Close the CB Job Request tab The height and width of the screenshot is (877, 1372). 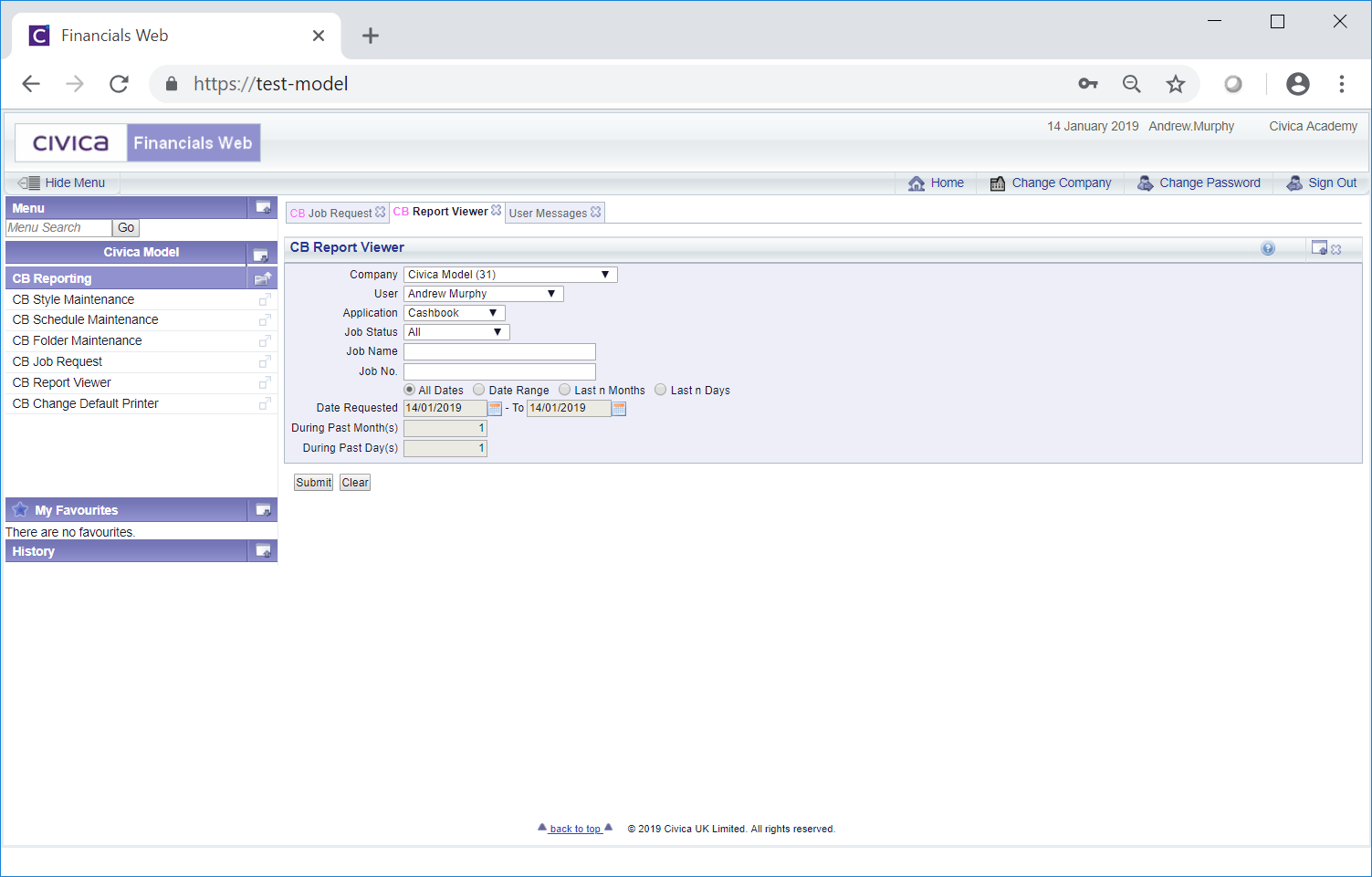coord(381,212)
